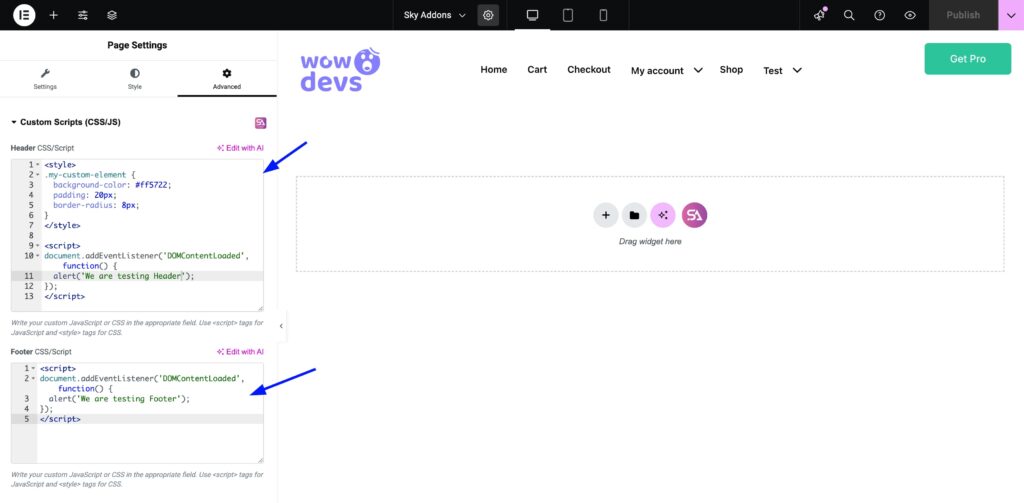Image resolution: width=1024 pixels, height=503 pixels.
Task: Click Edit with AI for Footer CSS/Script
Action: (x=240, y=352)
